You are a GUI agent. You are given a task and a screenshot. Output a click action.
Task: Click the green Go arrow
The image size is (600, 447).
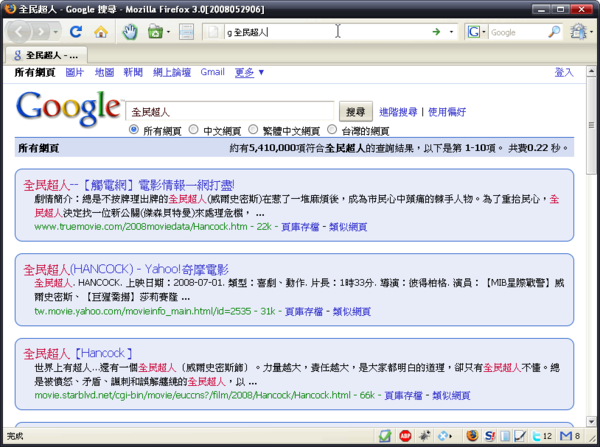(x=436, y=32)
